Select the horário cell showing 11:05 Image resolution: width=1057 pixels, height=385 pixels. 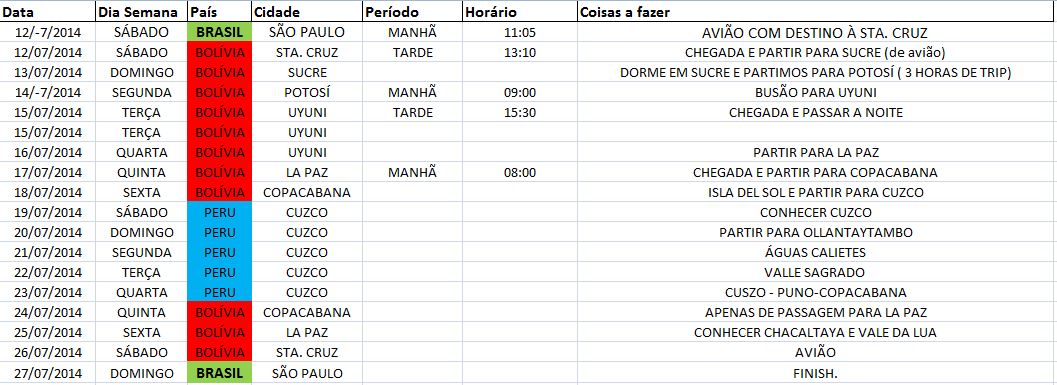(x=520, y=32)
